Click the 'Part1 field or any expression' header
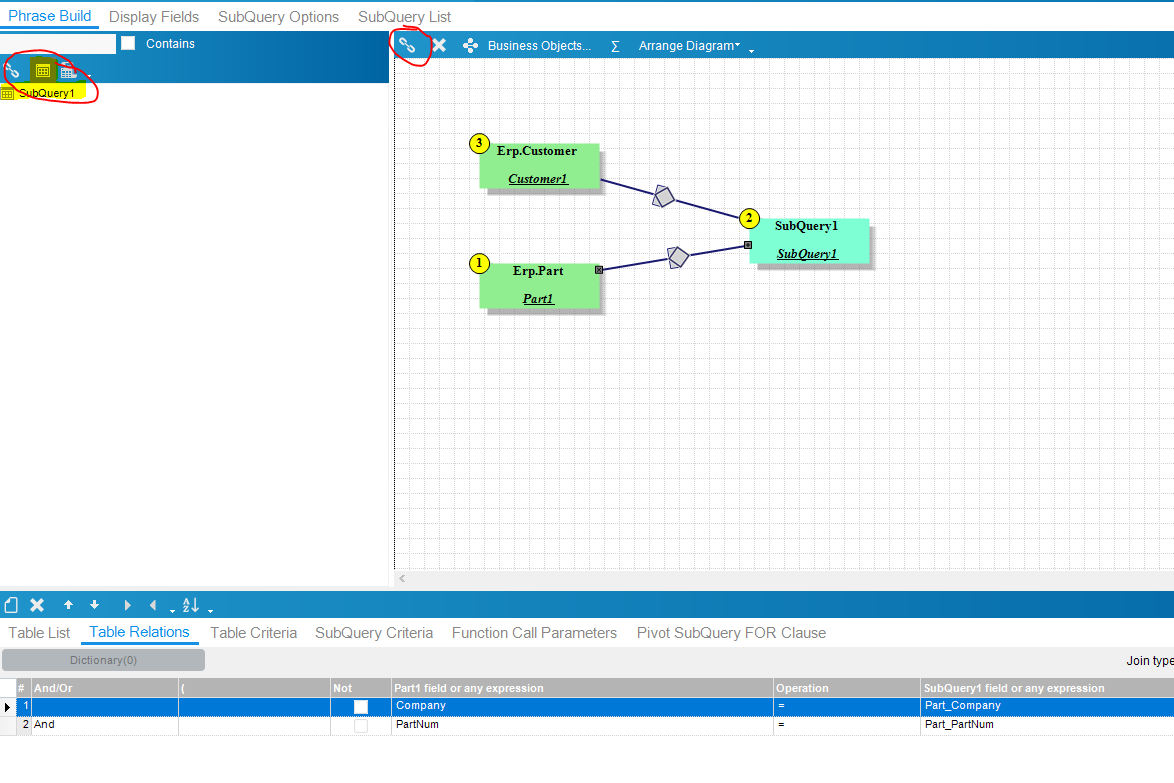1174x783 pixels. (582, 688)
